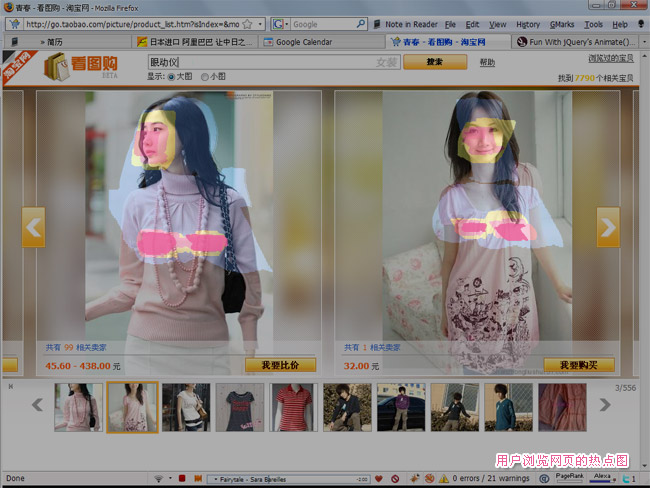Click the red heart favorite icon
Screen dimensions: 650x488
(x=378, y=479)
